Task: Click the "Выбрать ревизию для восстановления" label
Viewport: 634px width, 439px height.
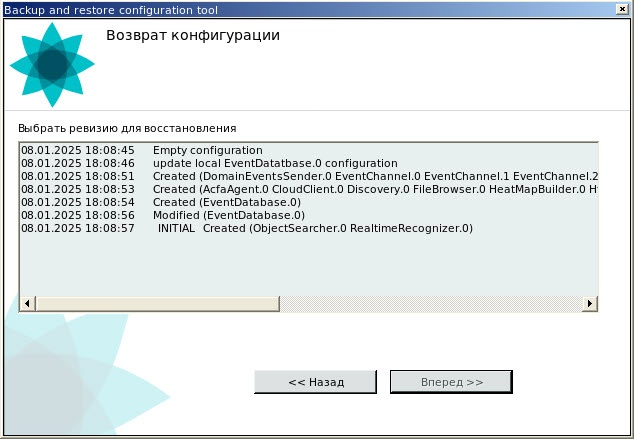Action: 127,128
